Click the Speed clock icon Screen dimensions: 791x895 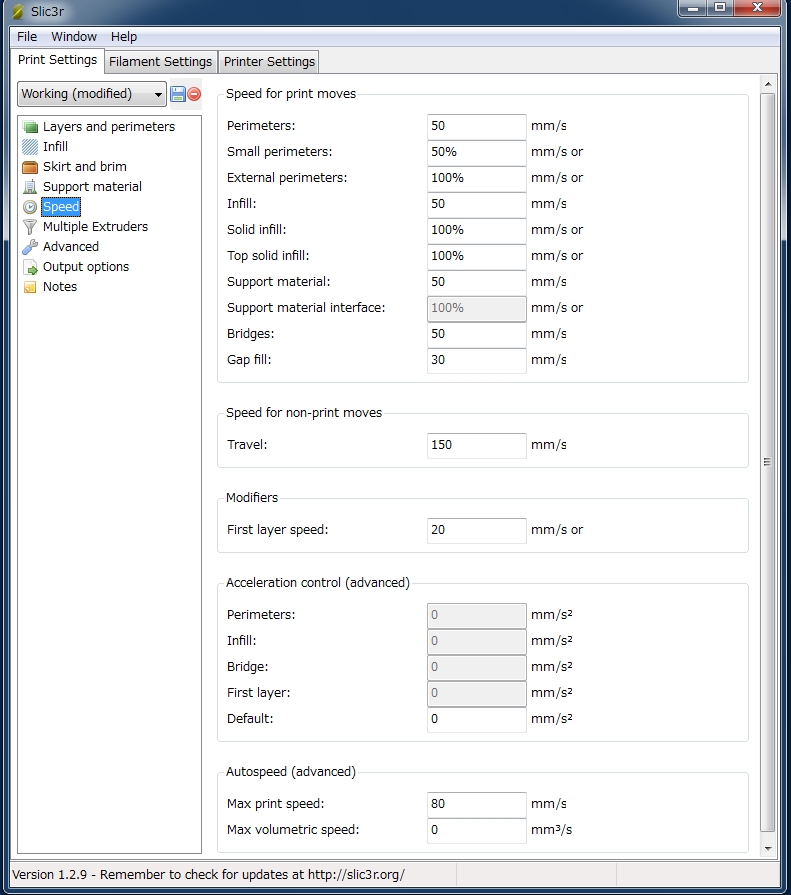point(30,207)
